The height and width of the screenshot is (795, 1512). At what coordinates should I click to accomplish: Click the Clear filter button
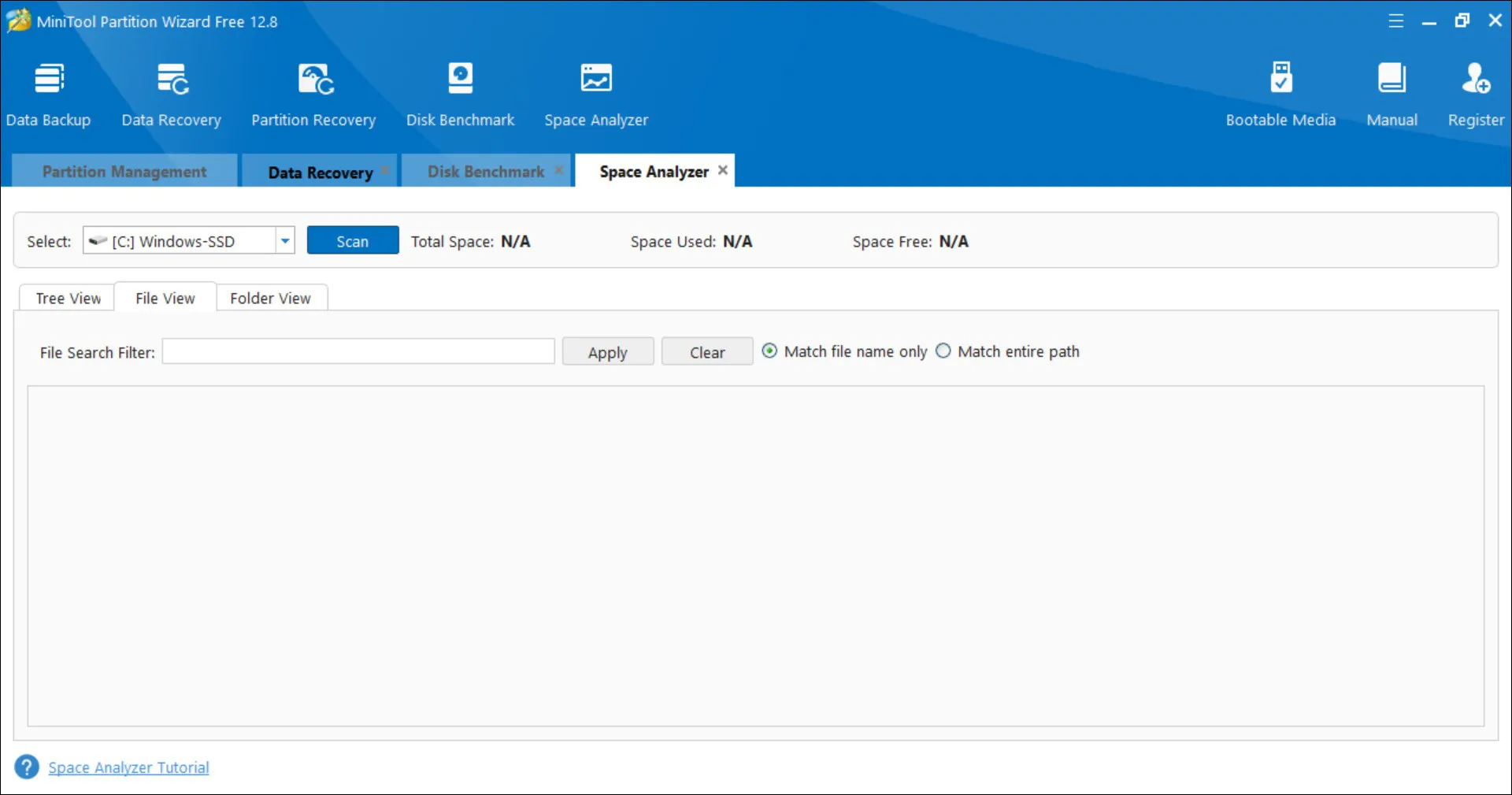(x=706, y=352)
